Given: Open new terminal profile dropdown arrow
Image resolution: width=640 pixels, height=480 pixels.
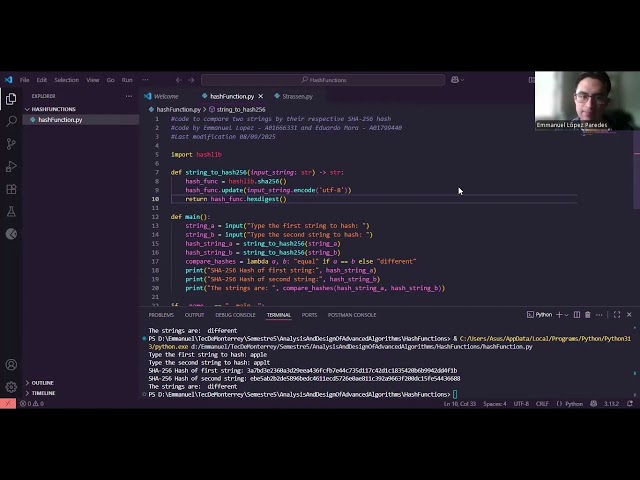Looking at the screenshot, I should pos(567,315).
